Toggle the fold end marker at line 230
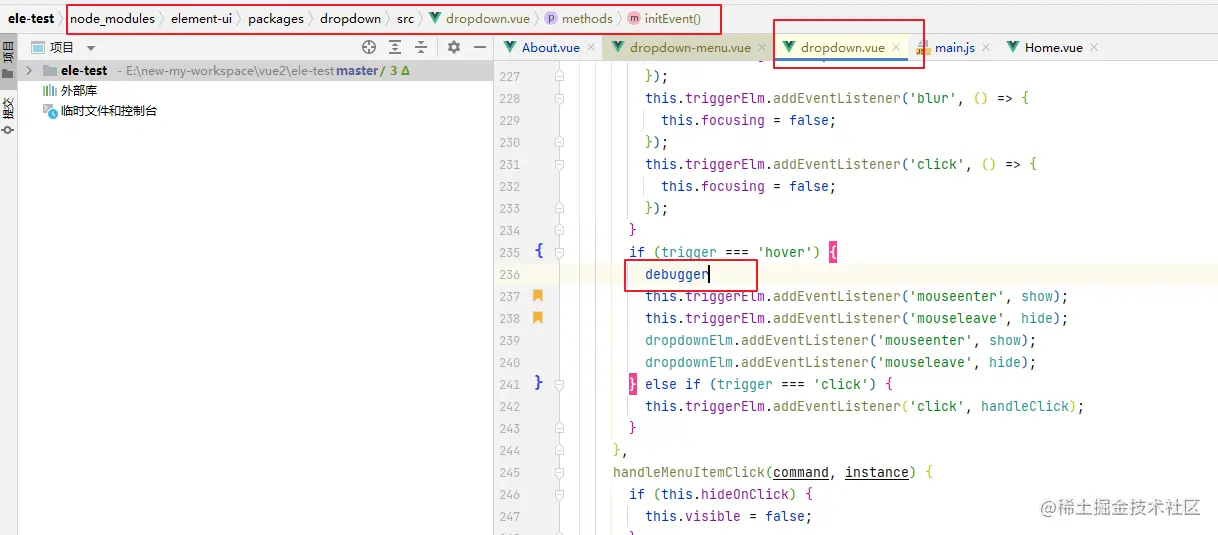The image size is (1218, 535). [559, 142]
